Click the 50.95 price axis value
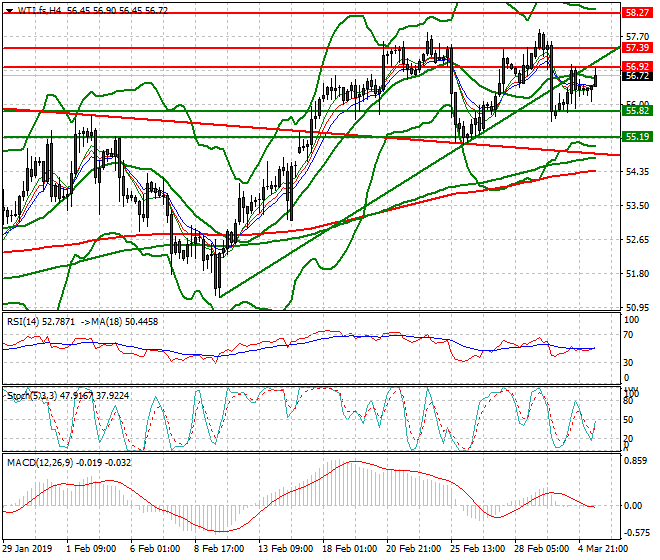The width and height of the screenshot is (660, 560). [637, 307]
